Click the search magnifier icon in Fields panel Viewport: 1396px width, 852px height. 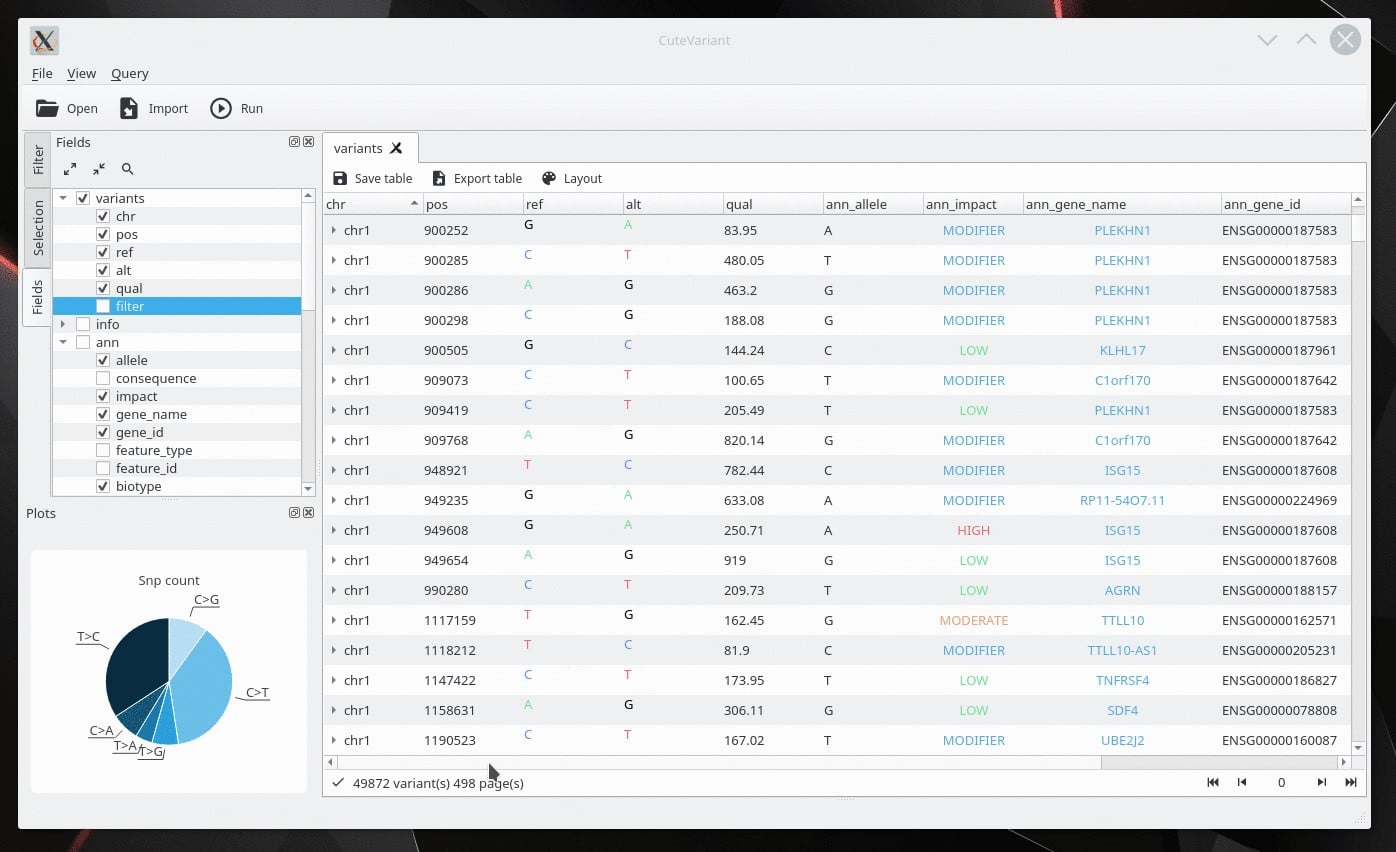click(127, 169)
